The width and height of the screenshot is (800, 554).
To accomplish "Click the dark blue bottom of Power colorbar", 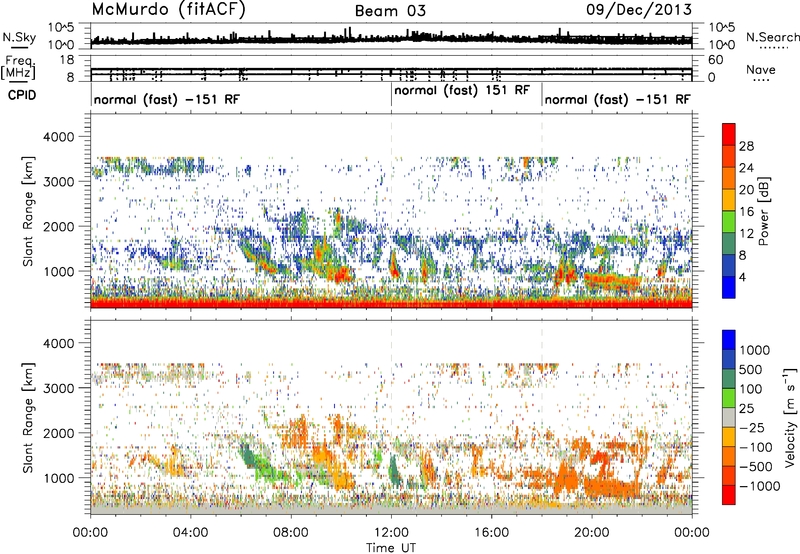I will tap(729, 287).
